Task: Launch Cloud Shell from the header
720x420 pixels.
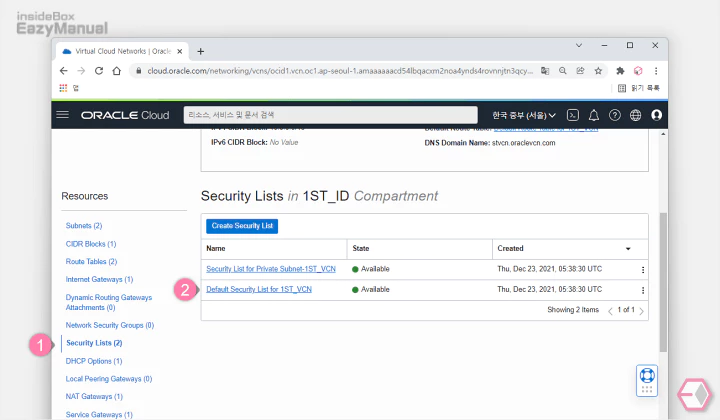Action: pos(573,115)
